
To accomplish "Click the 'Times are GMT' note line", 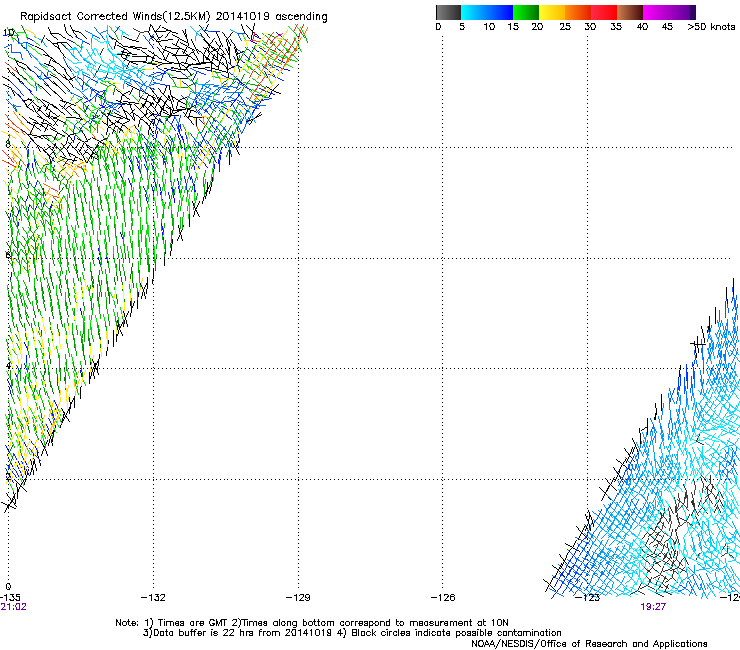I will (x=312, y=623).
